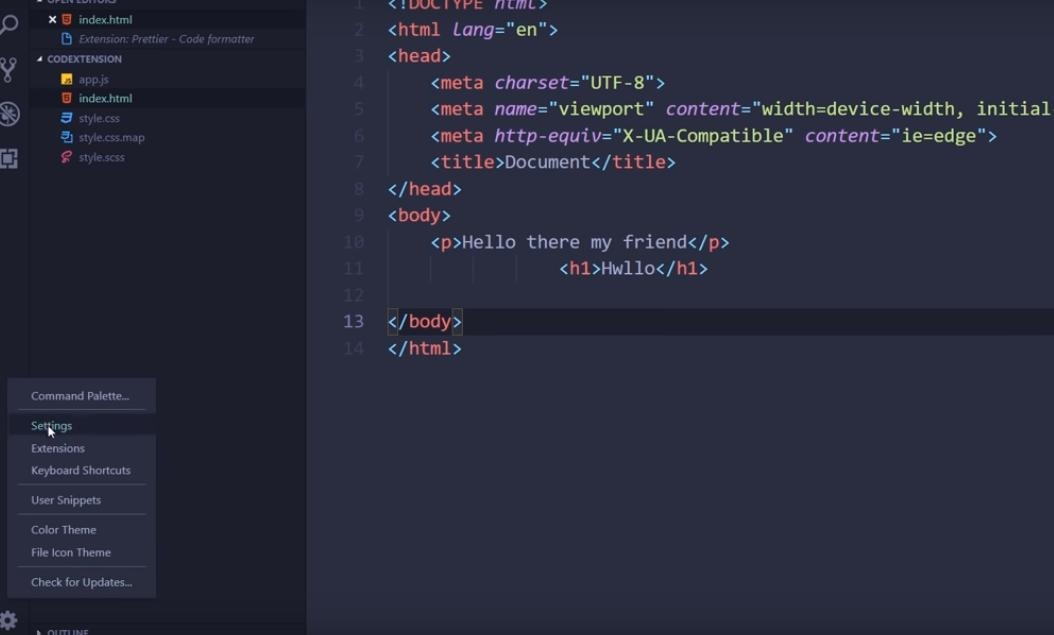Screen dimensions: 1054x635
Task: Click the JS icon beside app.js
Action: click(67, 79)
